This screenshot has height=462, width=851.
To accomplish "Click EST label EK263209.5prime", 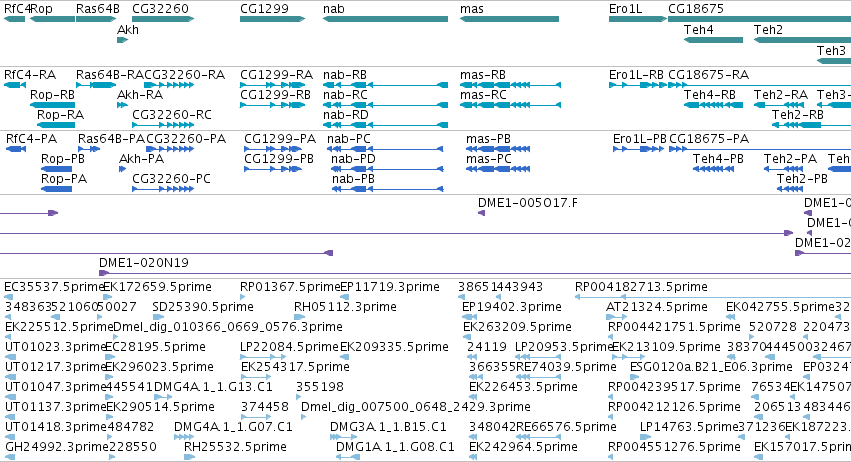I will point(517,327).
